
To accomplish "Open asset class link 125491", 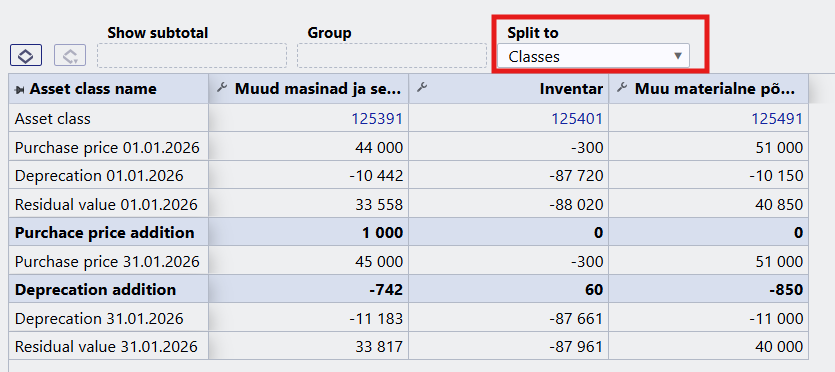I will click(776, 119).
